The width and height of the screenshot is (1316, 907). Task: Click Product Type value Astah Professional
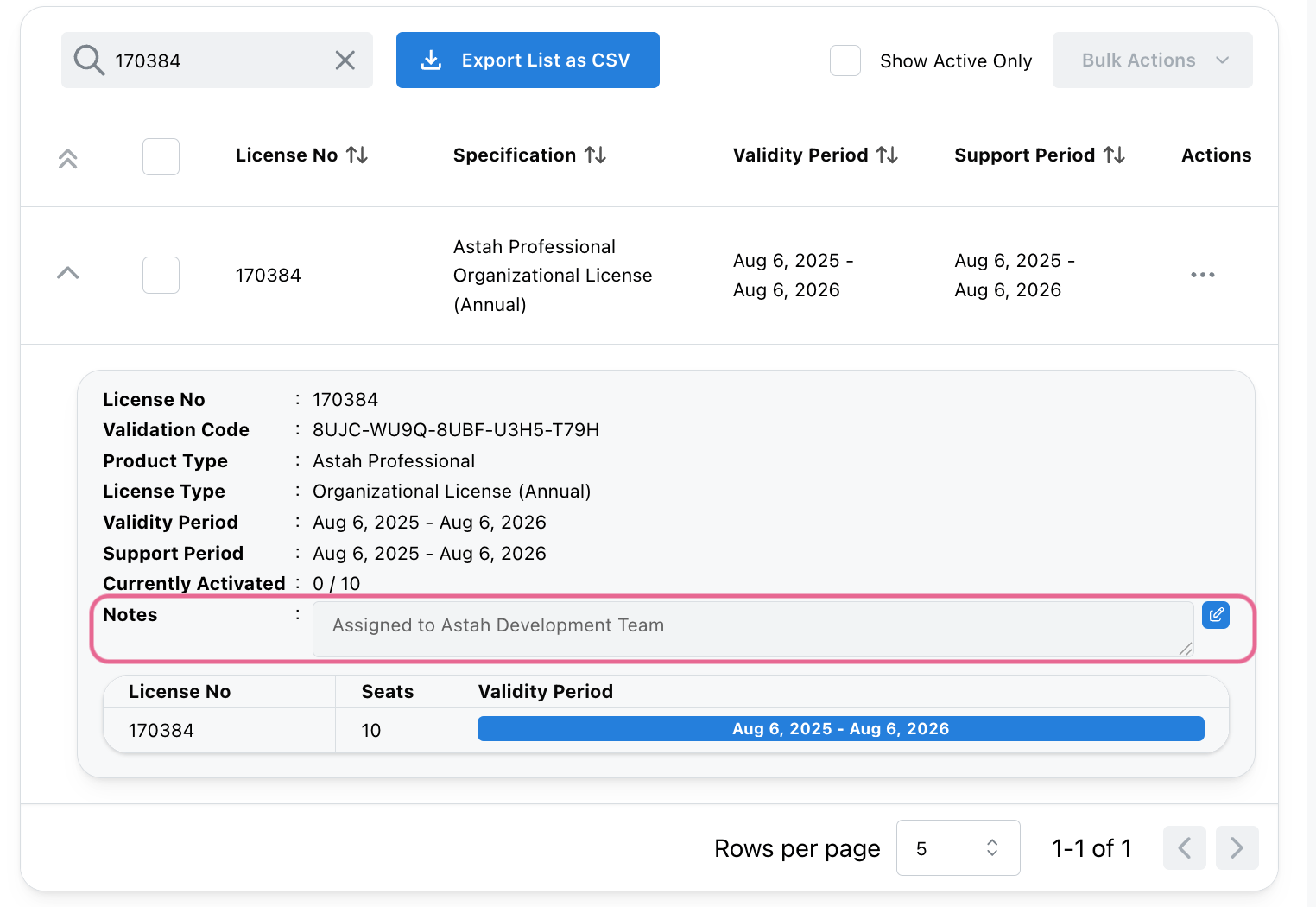[394, 461]
